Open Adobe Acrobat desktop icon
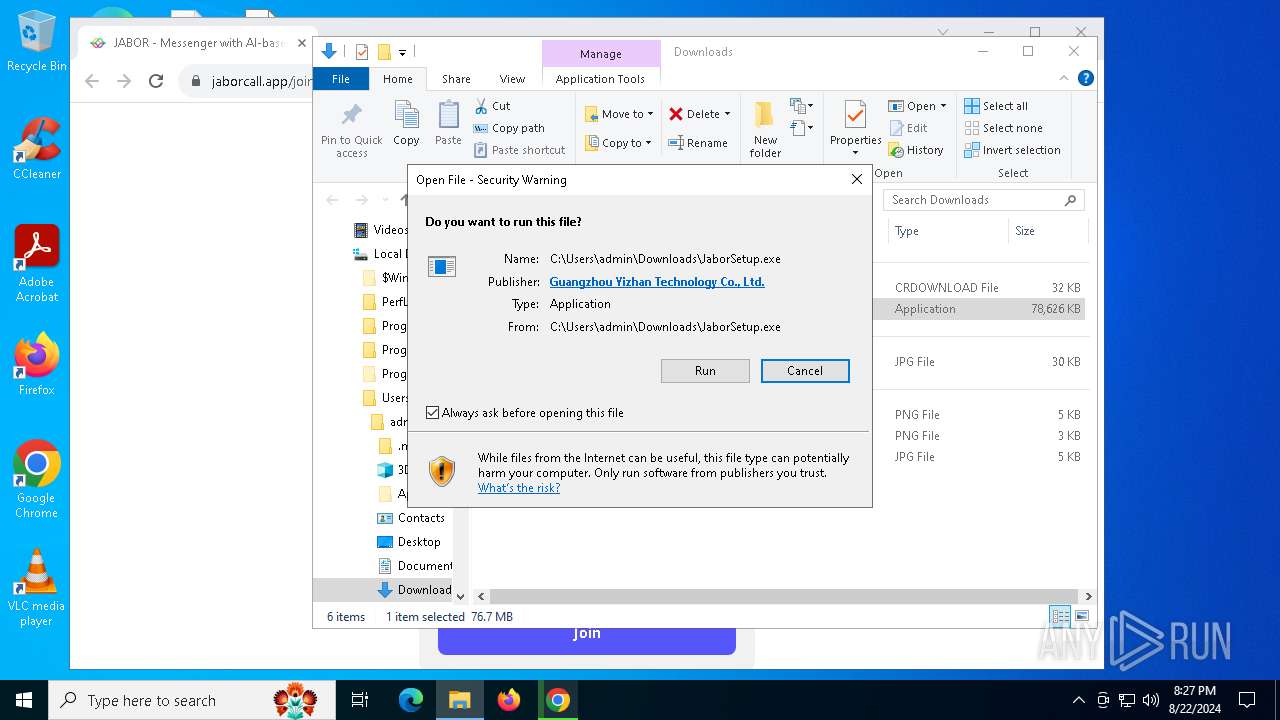The image size is (1280, 720). tap(36, 263)
